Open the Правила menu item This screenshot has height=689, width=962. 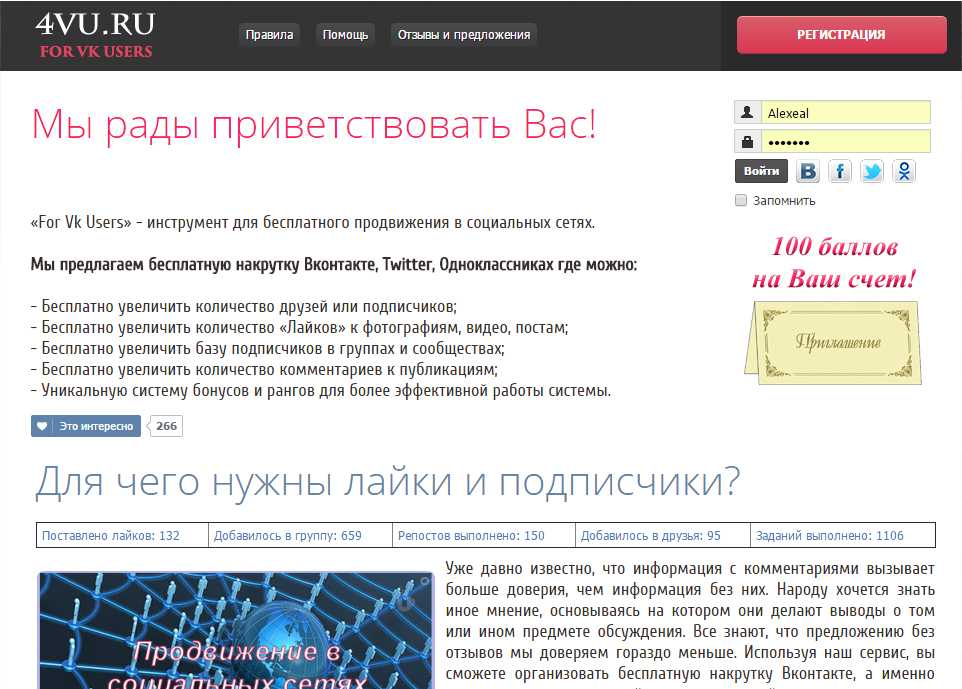coord(269,35)
